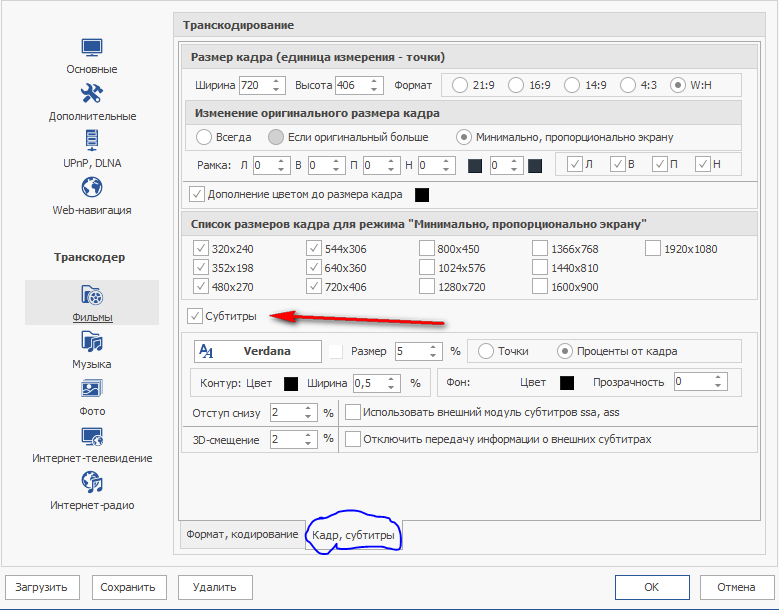Select the Музыка transcoder category

coord(92,351)
